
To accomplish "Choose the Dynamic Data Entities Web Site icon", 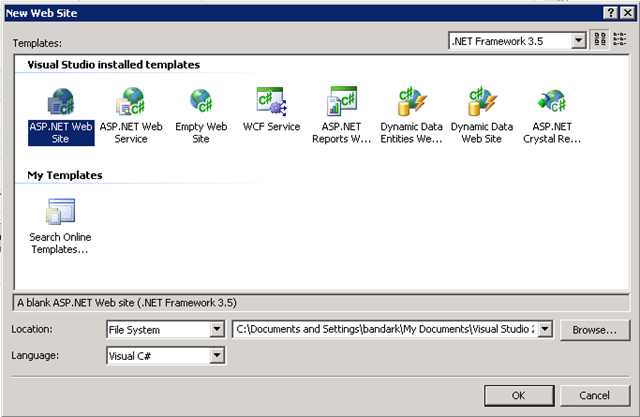I will click(412, 101).
